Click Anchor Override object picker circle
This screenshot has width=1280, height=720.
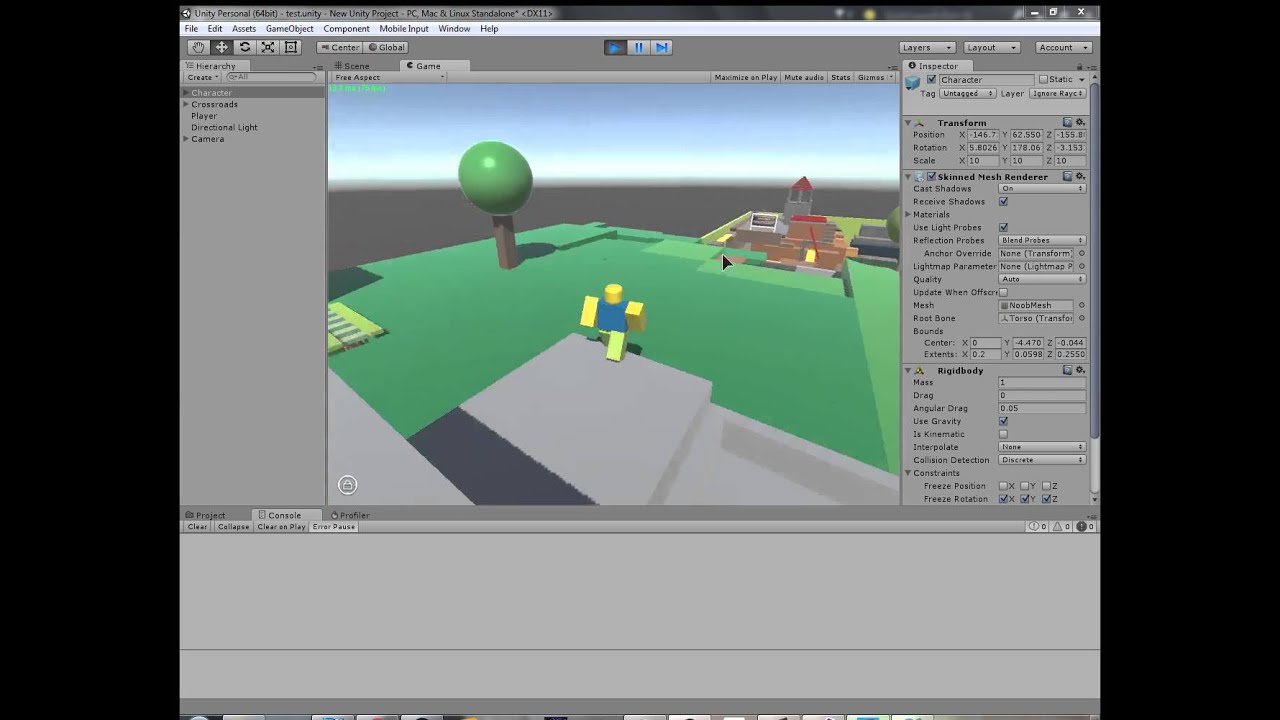pos(1081,253)
